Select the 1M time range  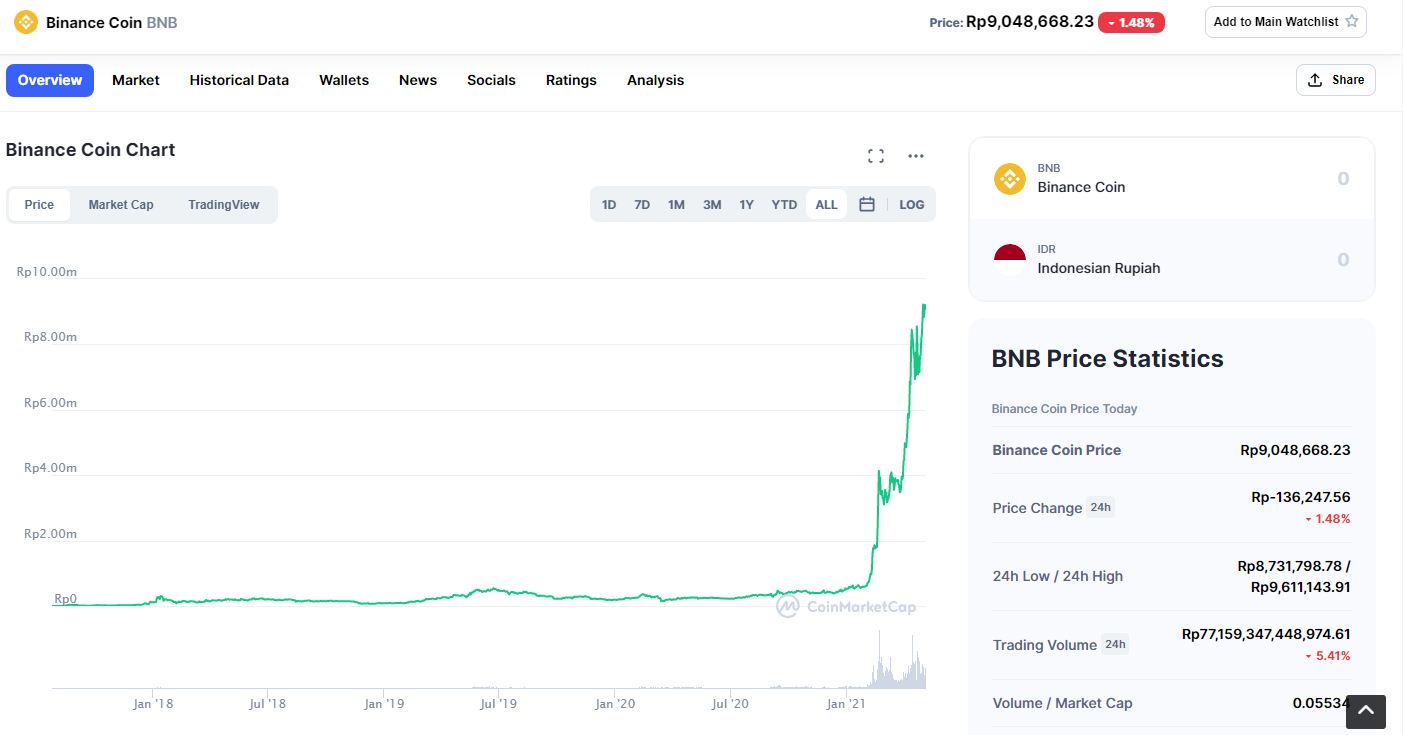(676, 204)
